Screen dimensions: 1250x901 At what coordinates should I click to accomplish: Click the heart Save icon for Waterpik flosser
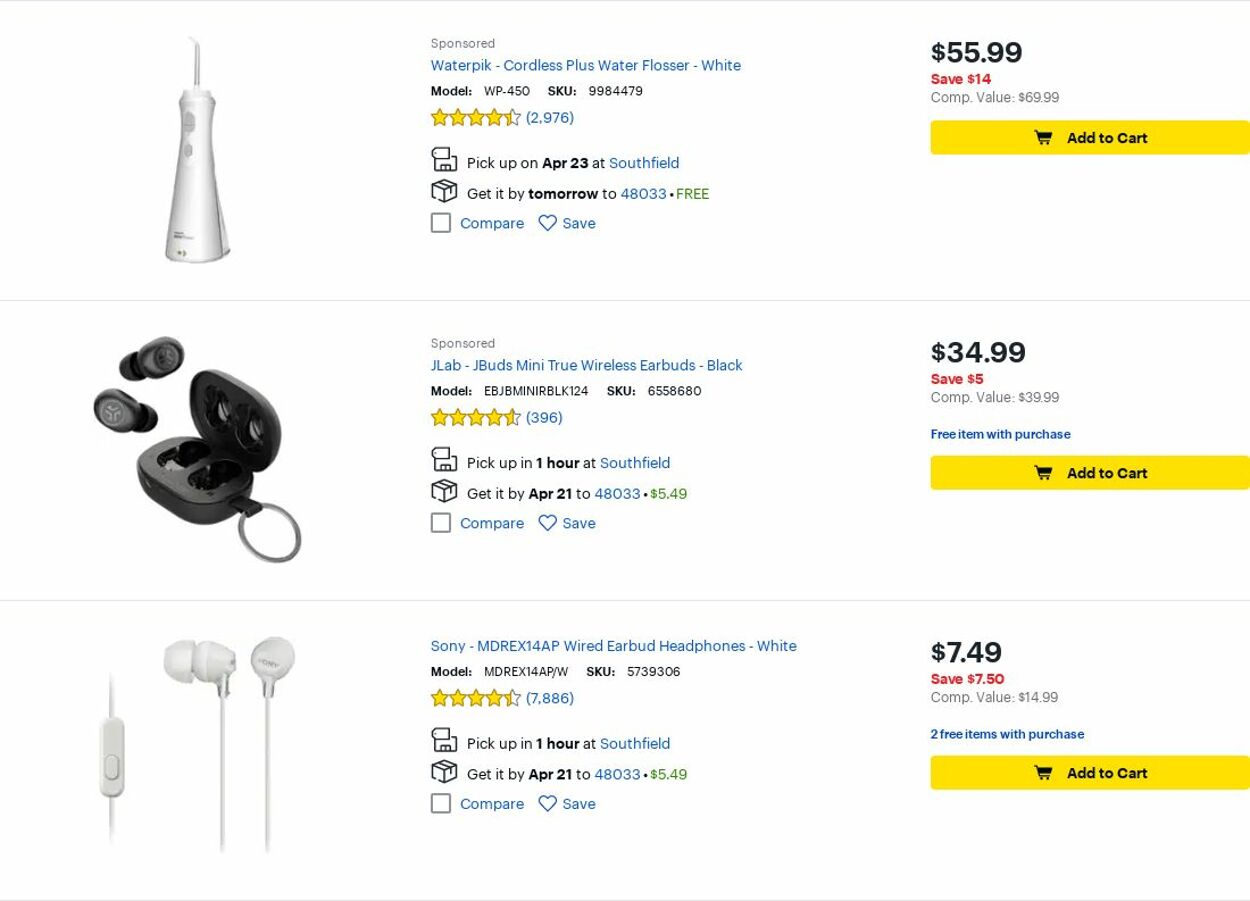(547, 223)
